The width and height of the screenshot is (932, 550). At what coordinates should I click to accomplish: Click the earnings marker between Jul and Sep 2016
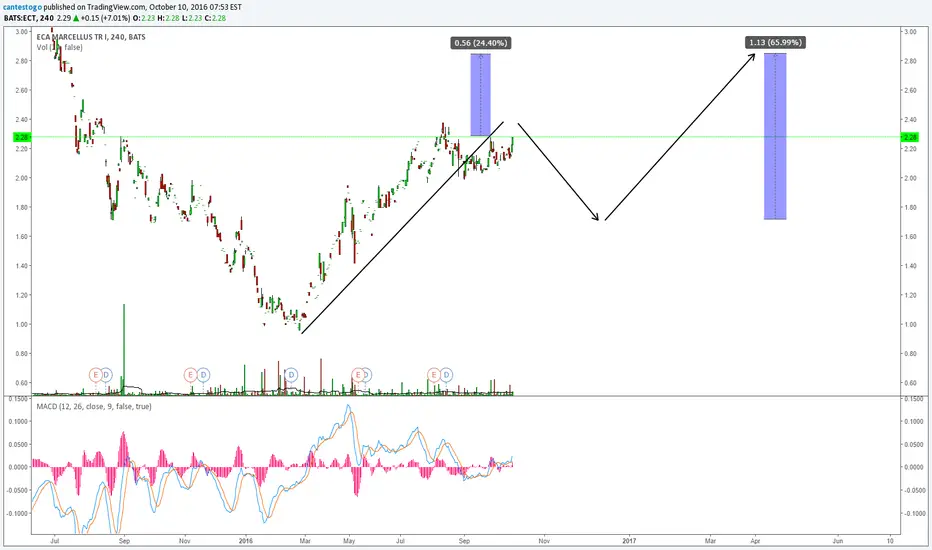pyautogui.click(x=433, y=375)
